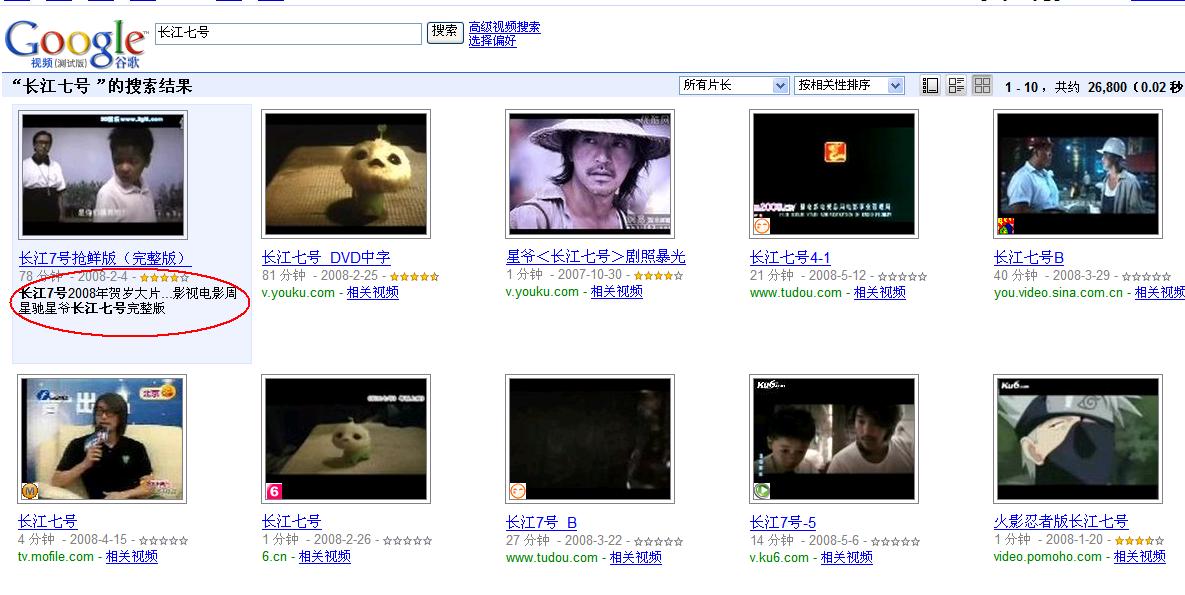Screen dimensions: 1185x595
Task: Open video titled 长江7号抢鲜版（完整版）
Action: 104,258
